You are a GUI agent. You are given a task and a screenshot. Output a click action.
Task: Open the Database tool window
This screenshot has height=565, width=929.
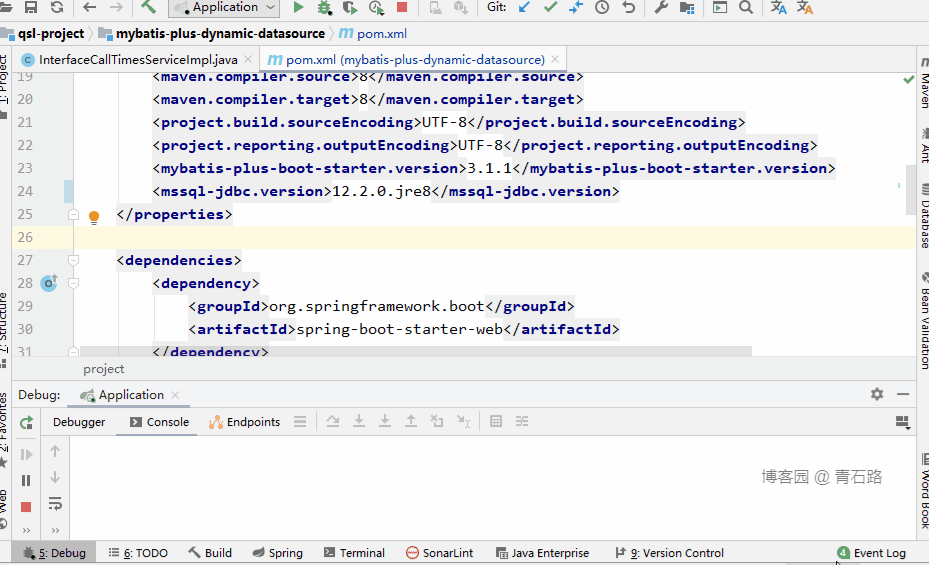(924, 217)
